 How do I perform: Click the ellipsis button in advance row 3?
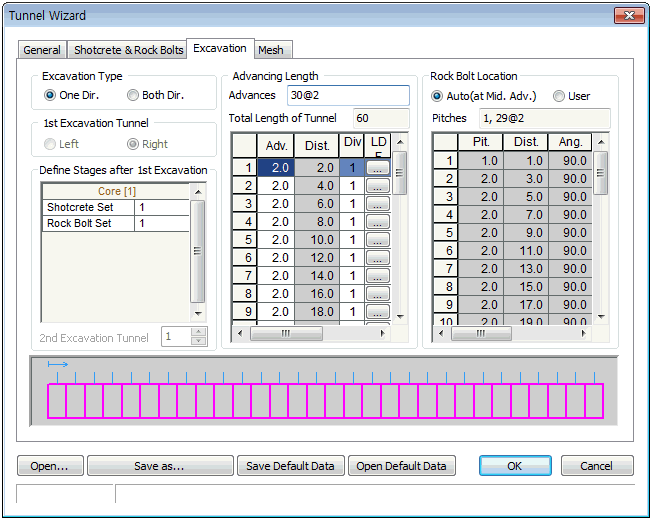pyautogui.click(x=377, y=204)
